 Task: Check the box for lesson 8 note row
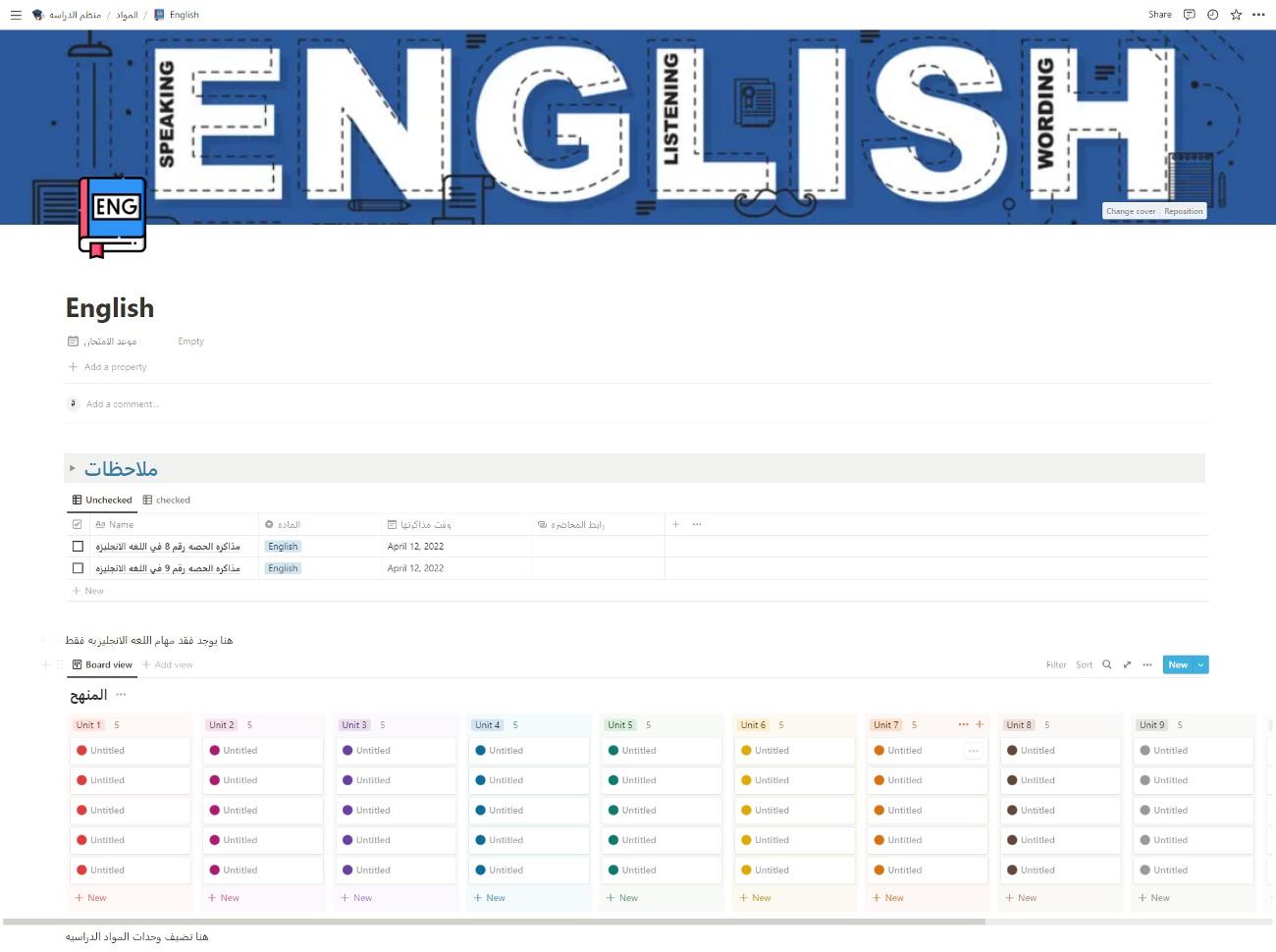pyautogui.click(x=78, y=547)
